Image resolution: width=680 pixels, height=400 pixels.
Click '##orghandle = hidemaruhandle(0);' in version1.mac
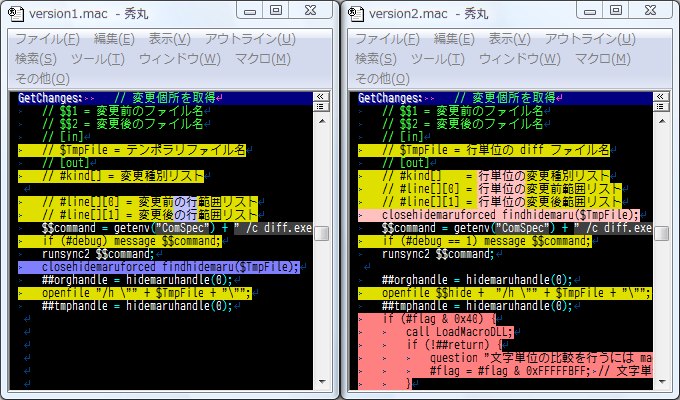click(137, 280)
